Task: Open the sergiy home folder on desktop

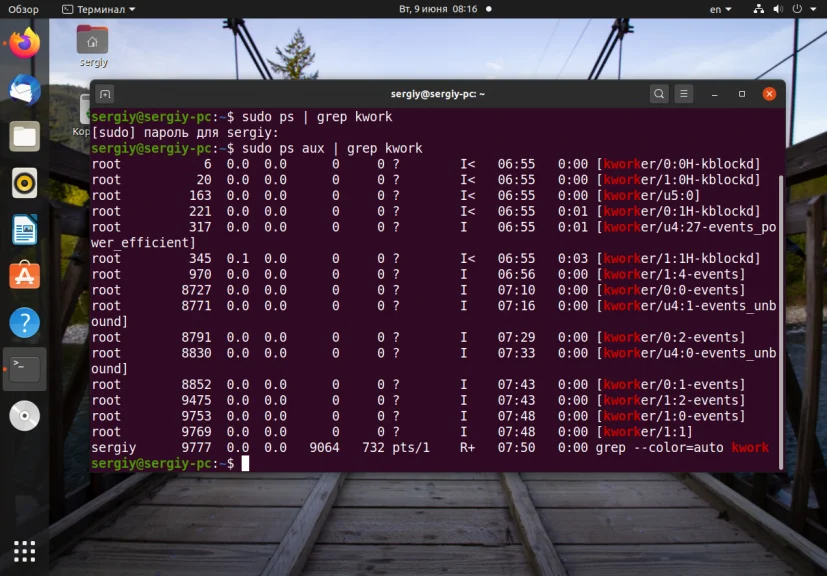Action: point(93,46)
